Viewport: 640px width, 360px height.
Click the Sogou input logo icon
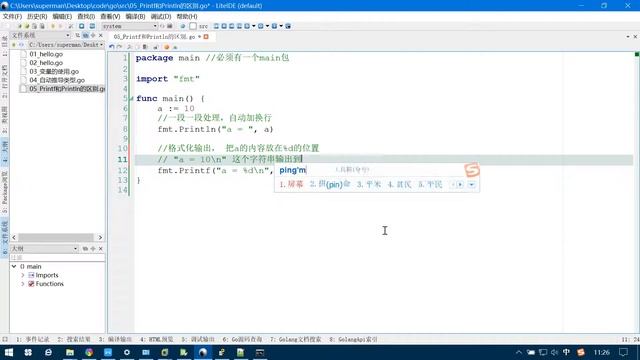472,170
